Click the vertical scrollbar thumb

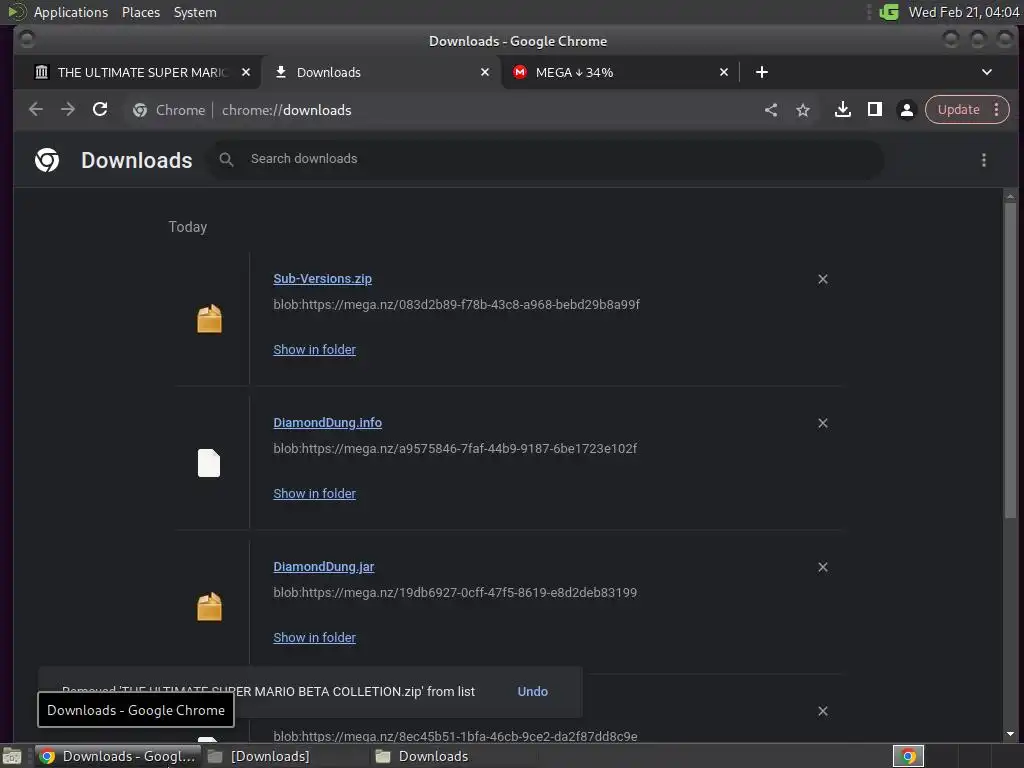[1010, 361]
